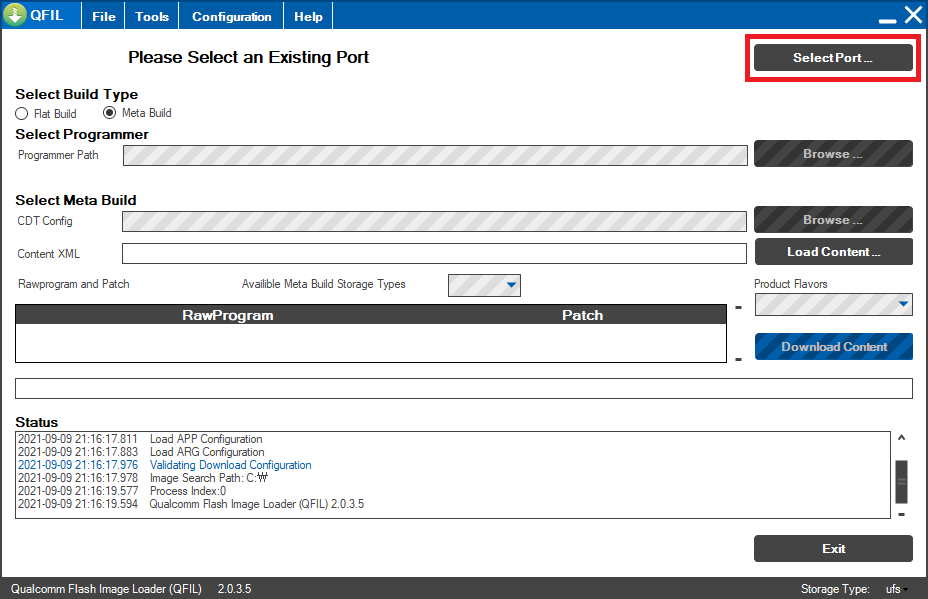This screenshot has width=928, height=599.
Task: Close the QFIL window
Action: pyautogui.click(x=913, y=15)
